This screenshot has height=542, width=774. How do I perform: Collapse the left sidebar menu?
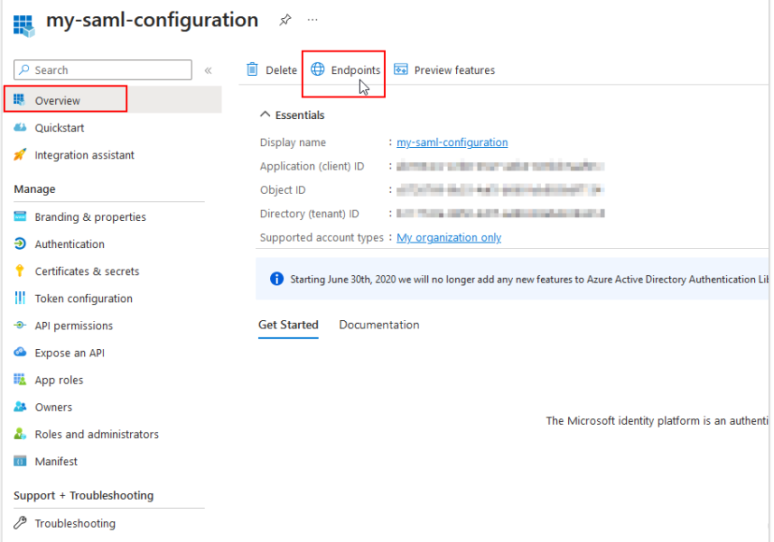click(208, 70)
